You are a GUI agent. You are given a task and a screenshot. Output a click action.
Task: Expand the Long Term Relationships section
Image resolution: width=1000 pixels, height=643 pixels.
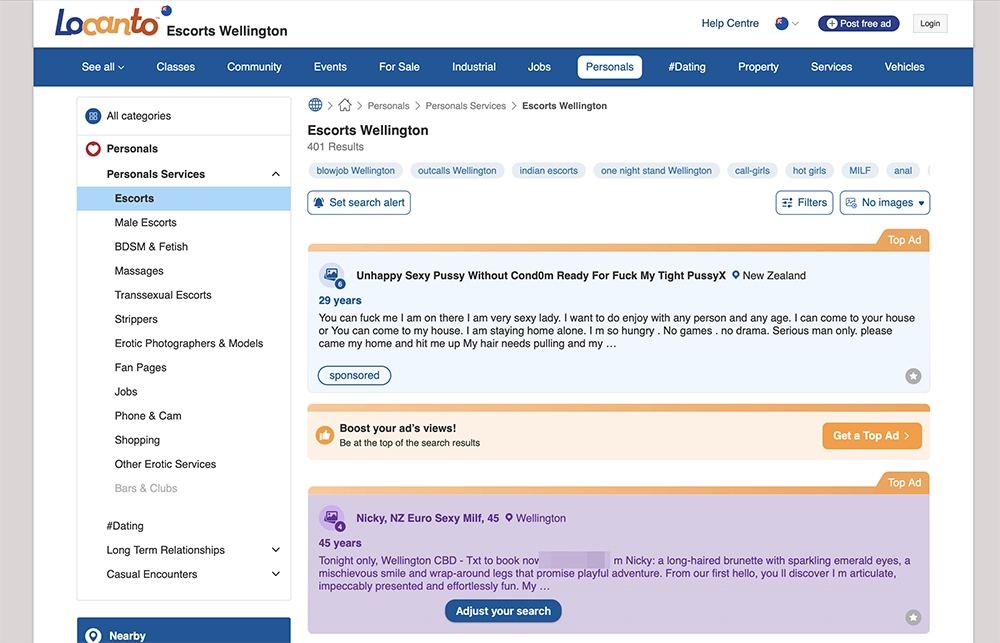(x=276, y=550)
